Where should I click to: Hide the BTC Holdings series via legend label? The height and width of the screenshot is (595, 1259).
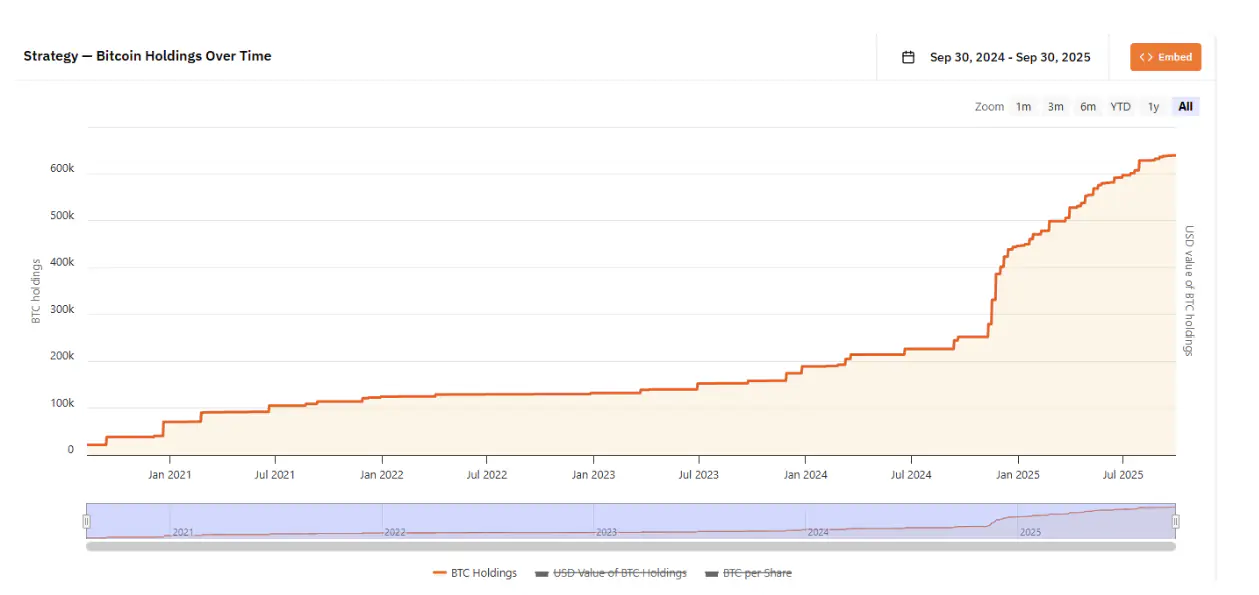(485, 573)
